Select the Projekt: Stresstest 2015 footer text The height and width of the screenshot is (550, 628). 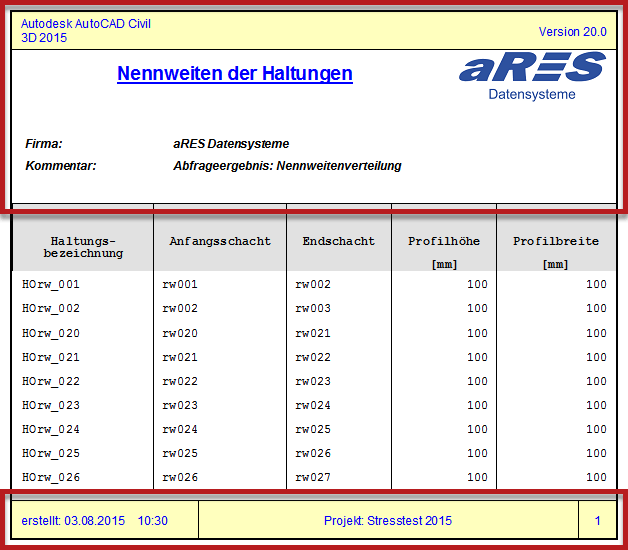388,521
